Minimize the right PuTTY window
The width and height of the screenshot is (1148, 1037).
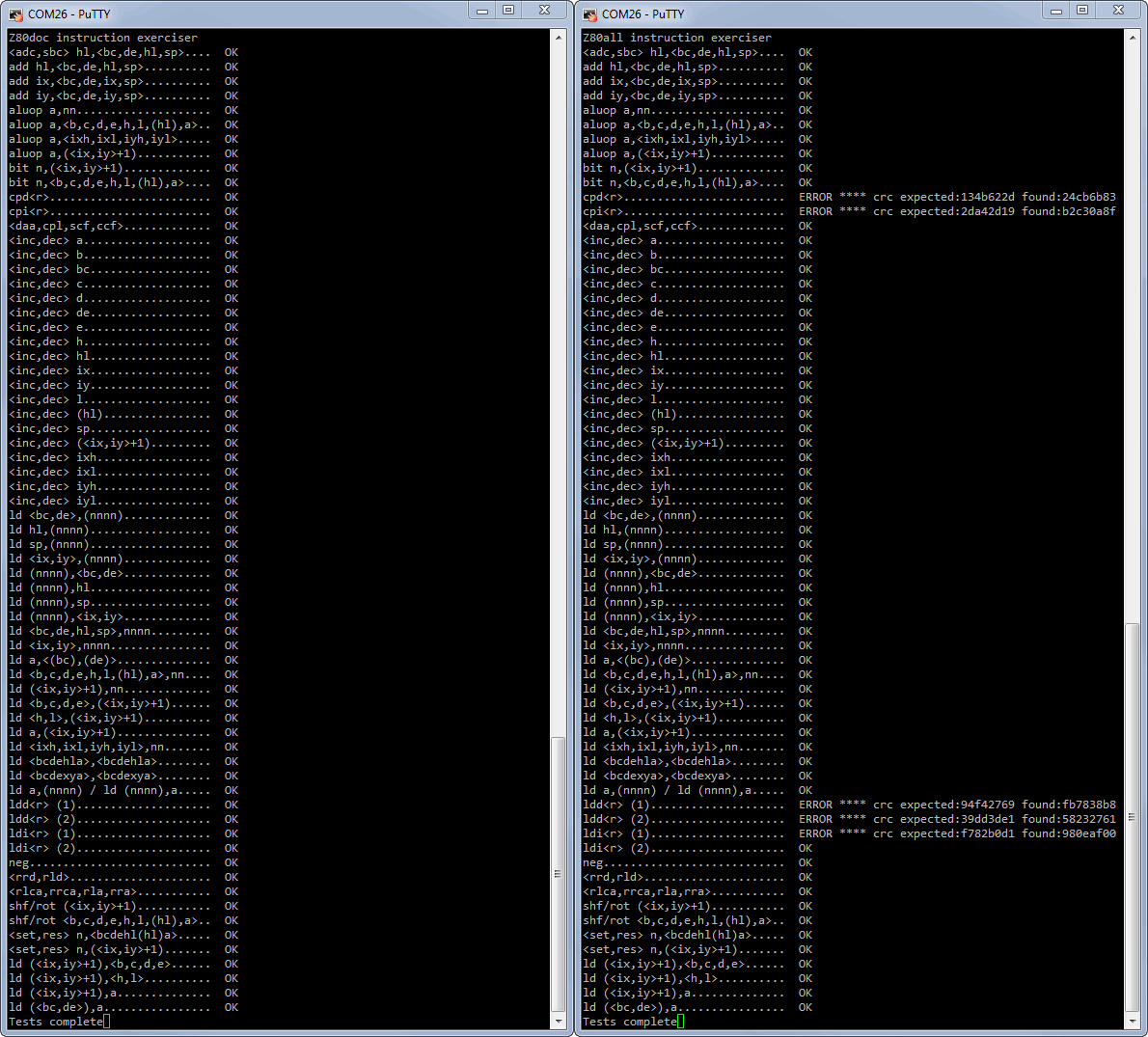[x=1057, y=10]
